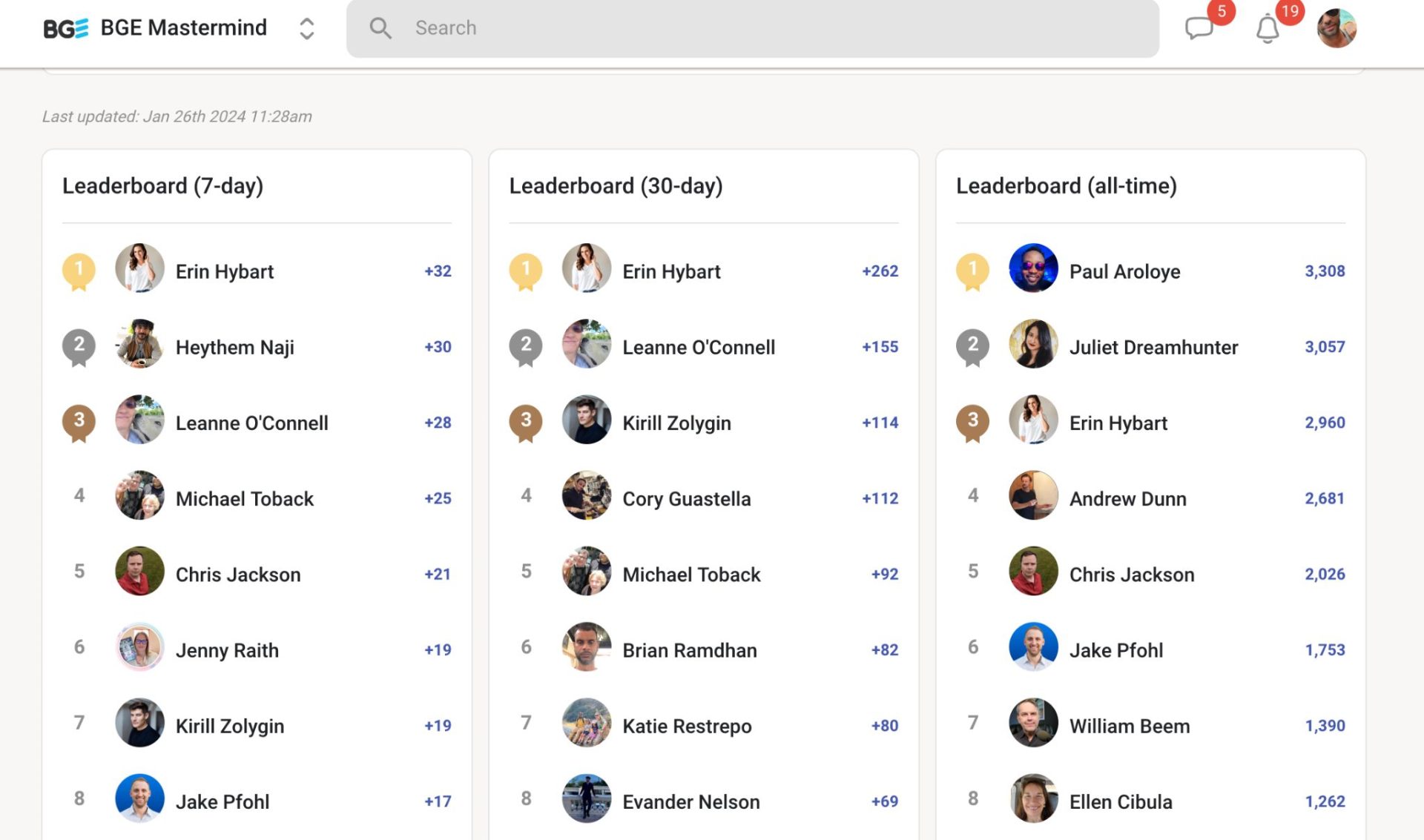Open Jenny Raith's profile link
The width and height of the screenshot is (1424, 840).
coord(227,650)
